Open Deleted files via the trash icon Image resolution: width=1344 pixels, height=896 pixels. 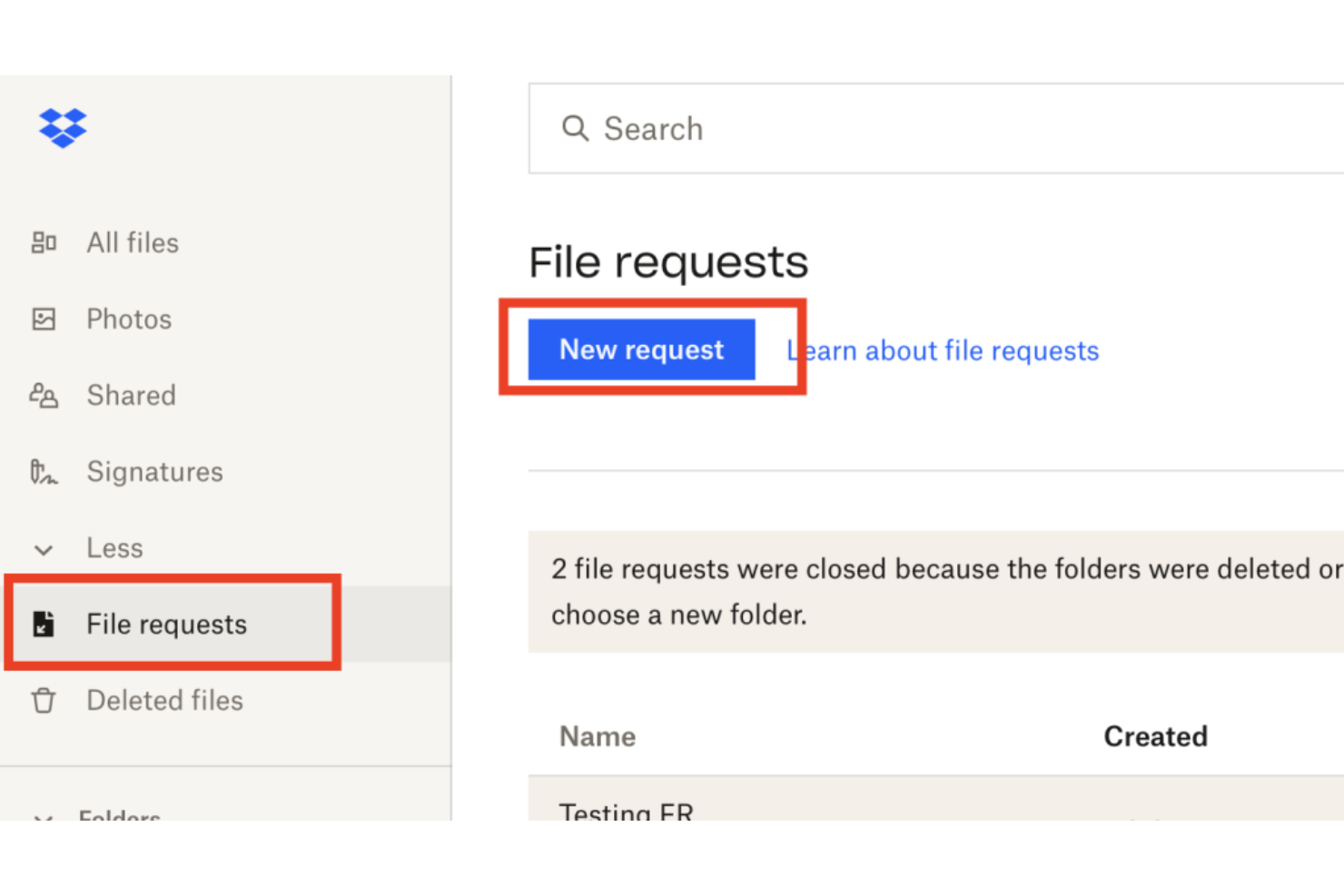pyautogui.click(x=43, y=700)
